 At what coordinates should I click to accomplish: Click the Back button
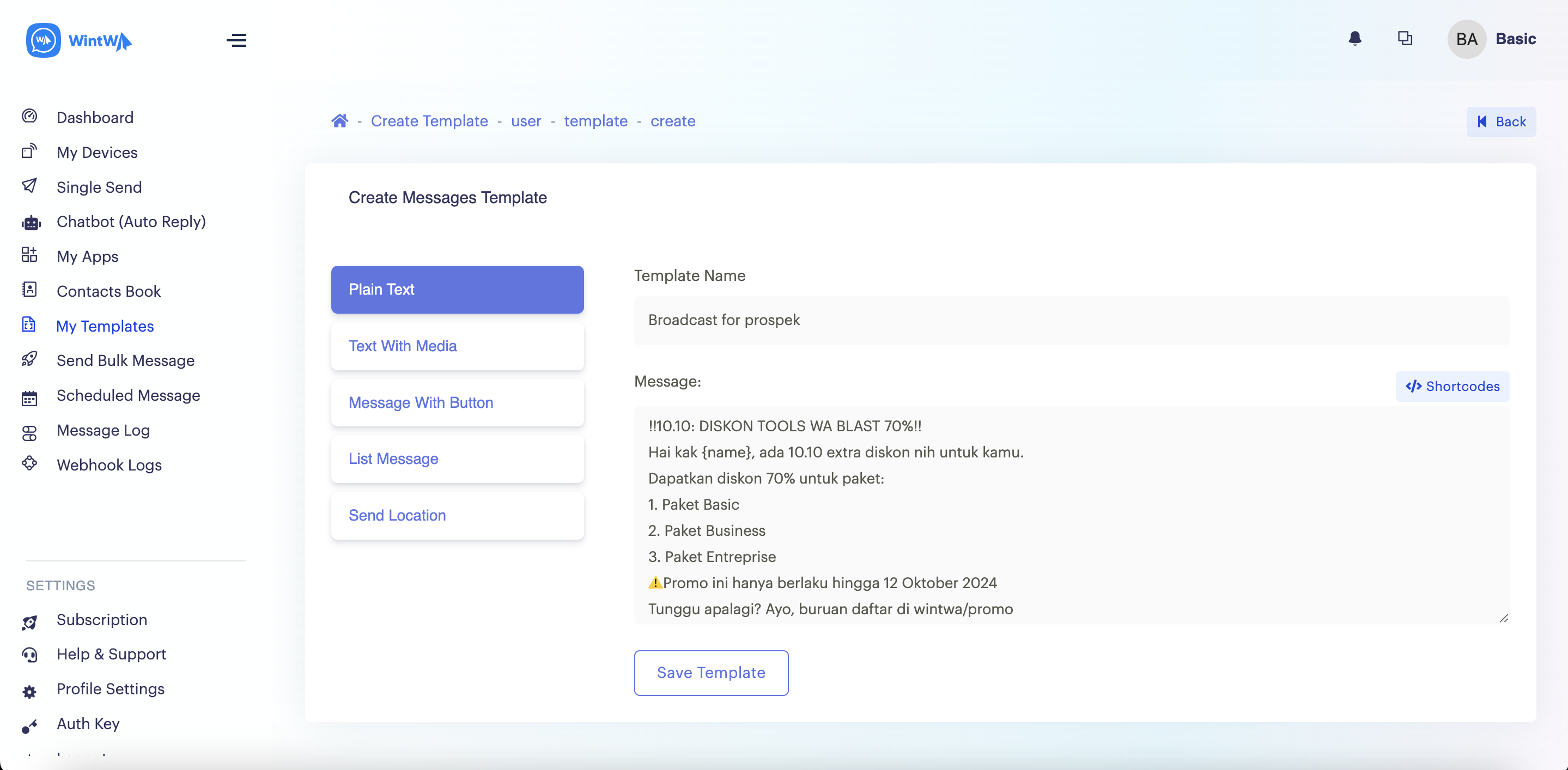tap(1500, 121)
